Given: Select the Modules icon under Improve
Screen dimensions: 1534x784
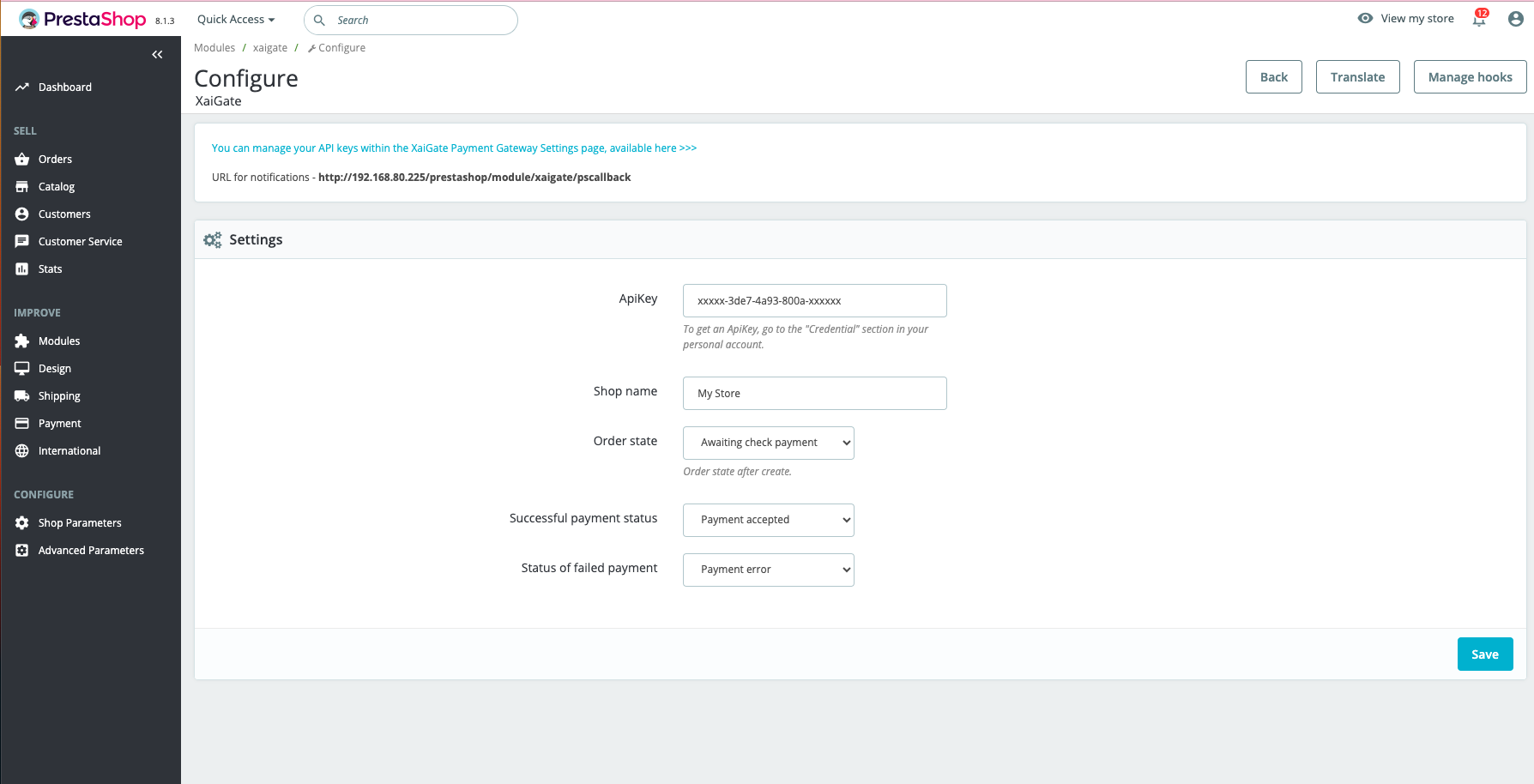Looking at the screenshot, I should [22, 341].
